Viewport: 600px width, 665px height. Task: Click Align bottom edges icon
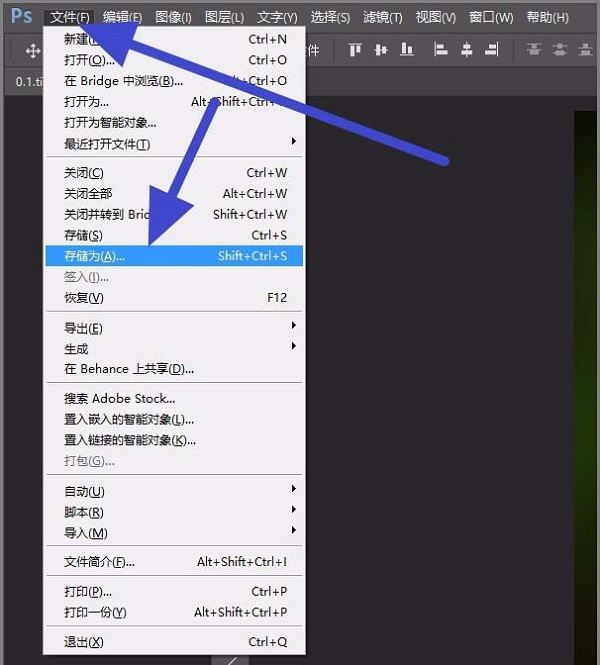coord(406,50)
